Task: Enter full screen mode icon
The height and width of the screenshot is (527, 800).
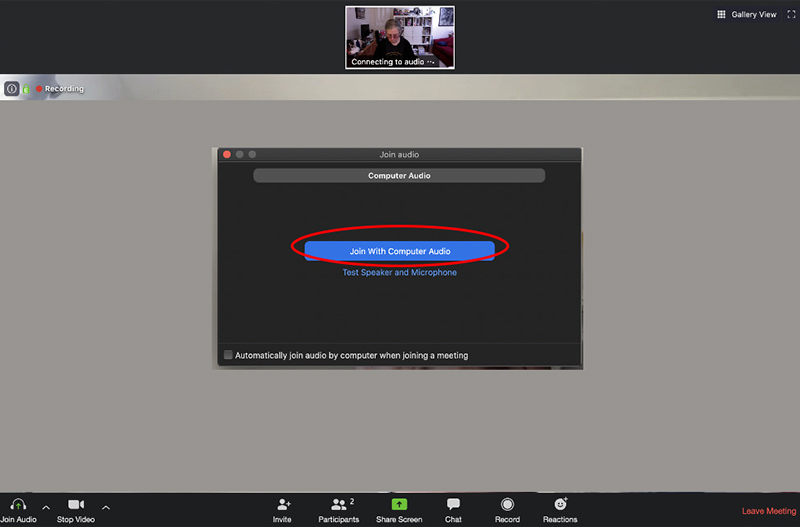Action: click(791, 14)
